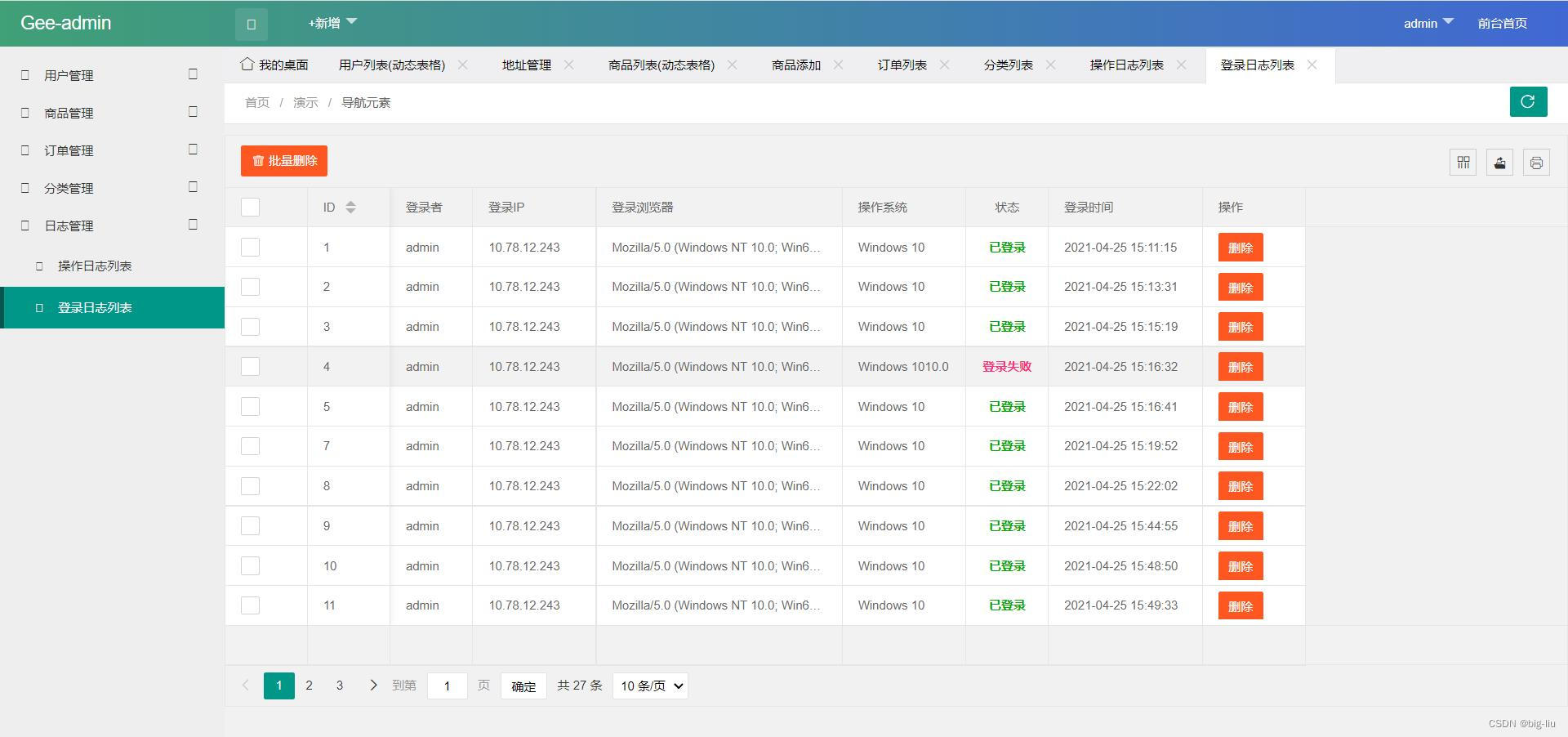Close the 分类列表 tab
Viewport: 1568px width, 737px height.
(1051, 65)
